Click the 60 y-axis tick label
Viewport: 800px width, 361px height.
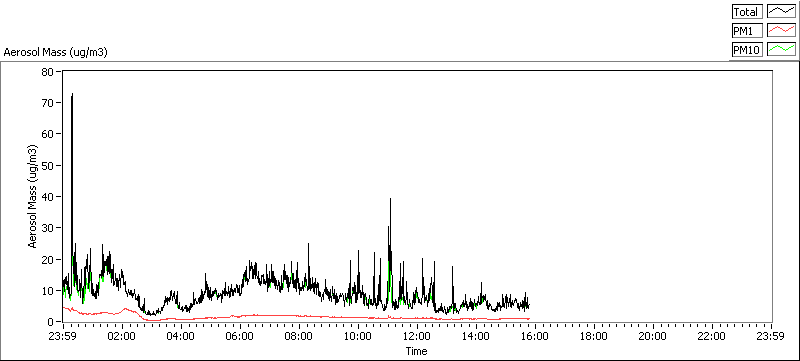pos(47,134)
